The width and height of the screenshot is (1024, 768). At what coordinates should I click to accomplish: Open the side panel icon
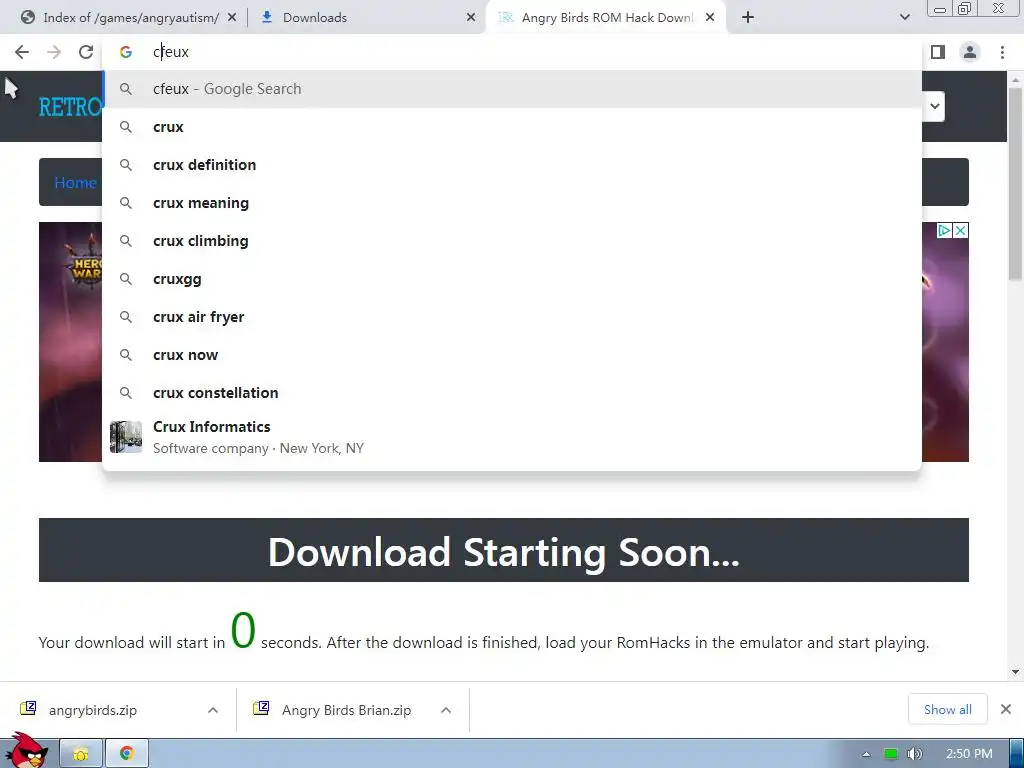(938, 52)
